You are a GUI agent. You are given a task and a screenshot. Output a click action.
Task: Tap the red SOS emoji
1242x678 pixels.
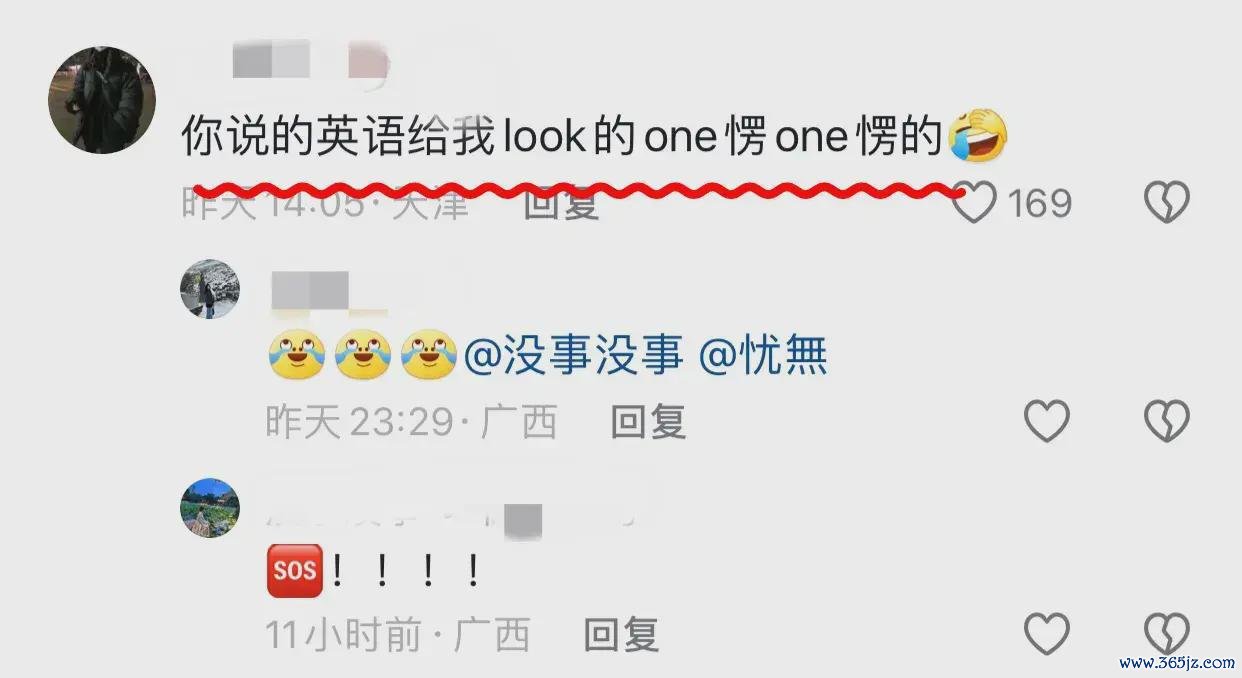point(295,570)
